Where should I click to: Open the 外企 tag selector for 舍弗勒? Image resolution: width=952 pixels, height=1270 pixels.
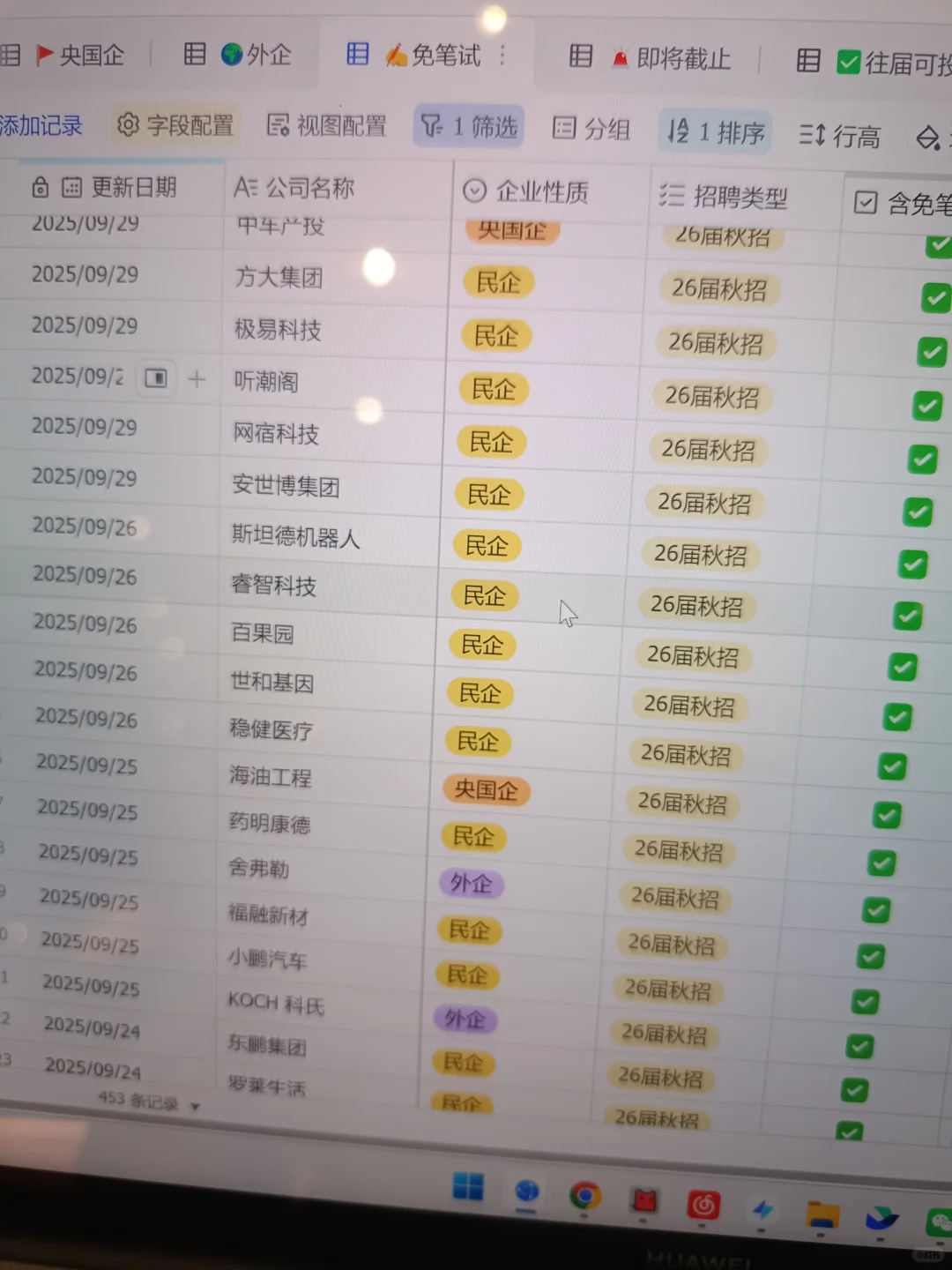pos(472,883)
